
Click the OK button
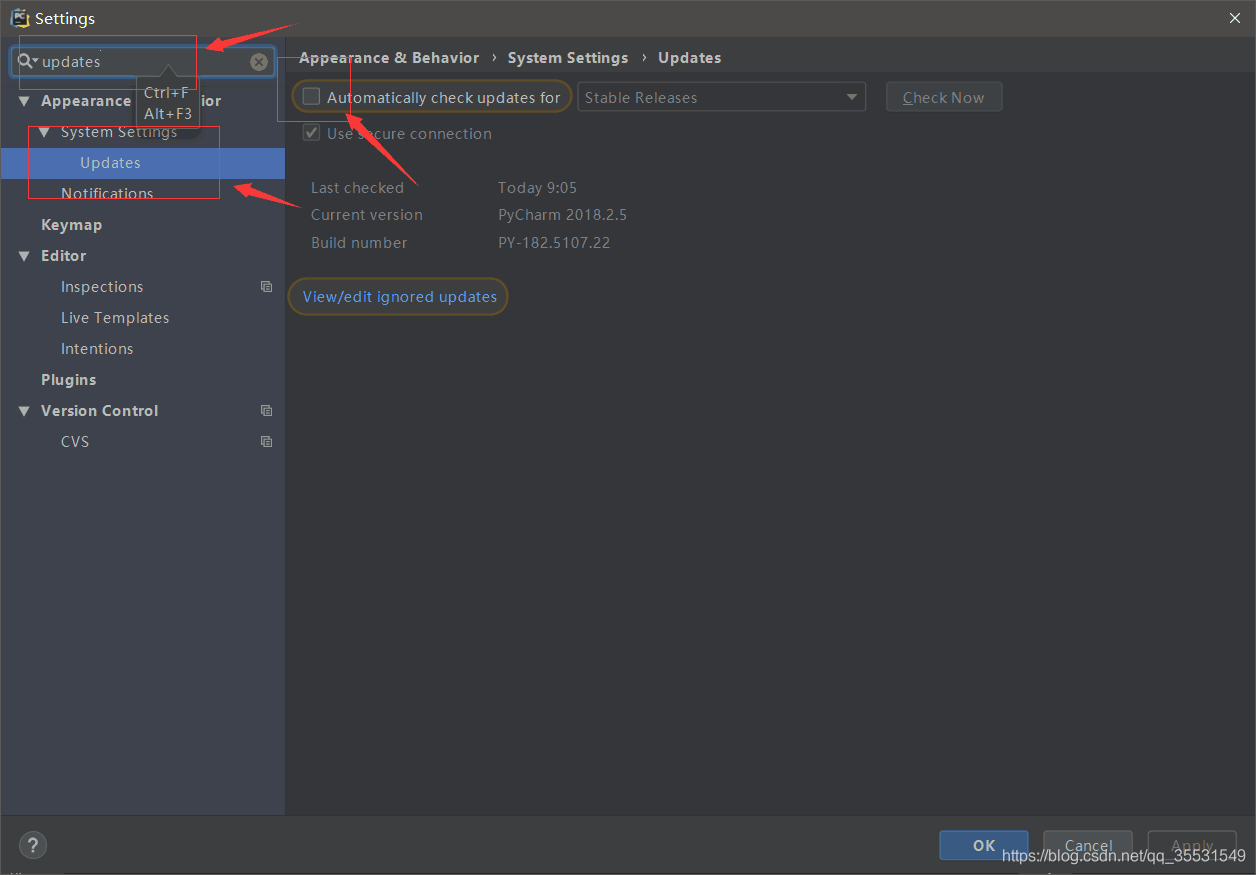tap(983, 845)
